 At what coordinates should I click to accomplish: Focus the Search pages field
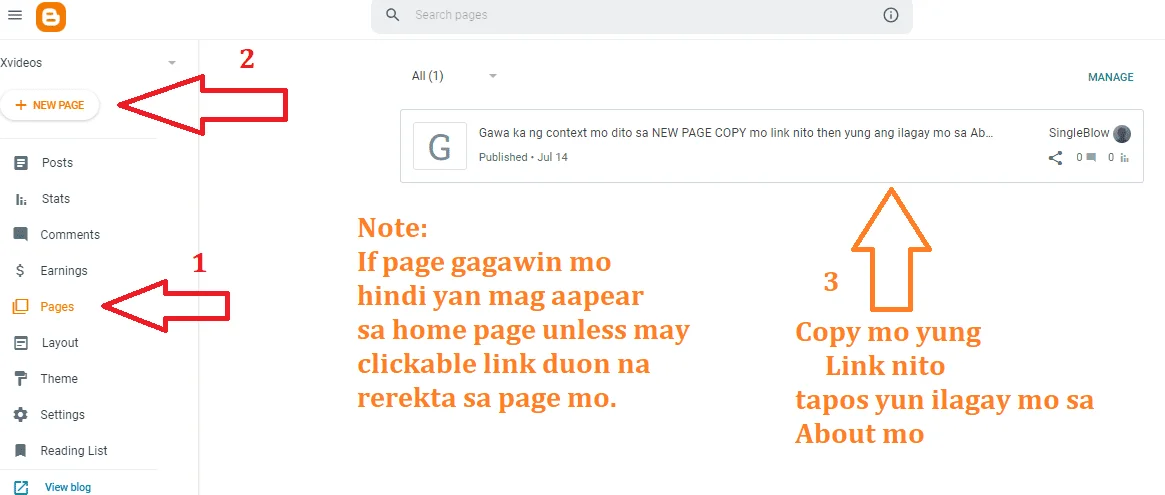[x=641, y=16]
